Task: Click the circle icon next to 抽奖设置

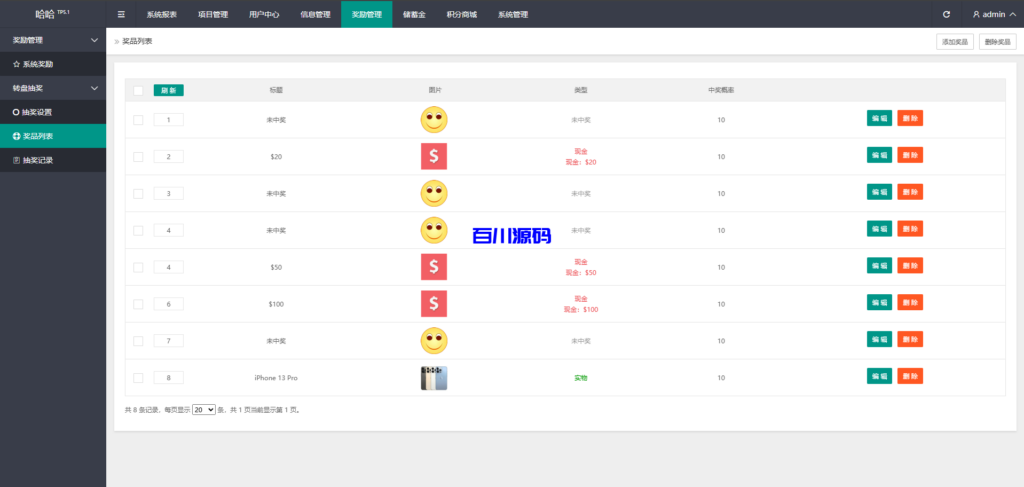Action: click(x=16, y=112)
